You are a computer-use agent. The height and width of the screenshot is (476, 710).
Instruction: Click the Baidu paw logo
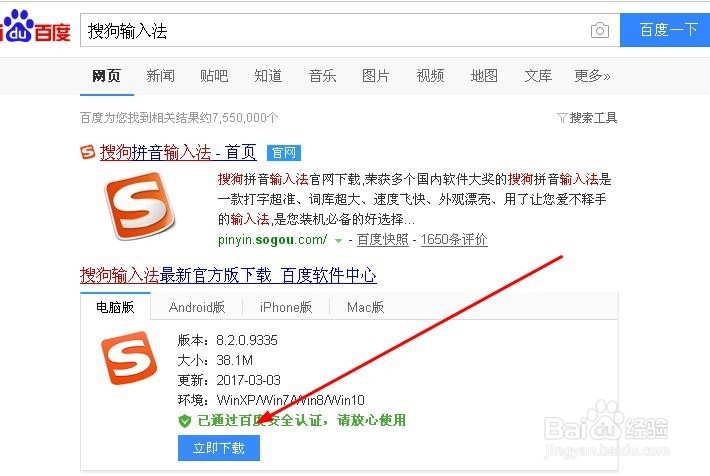pyautogui.click(x=18, y=26)
